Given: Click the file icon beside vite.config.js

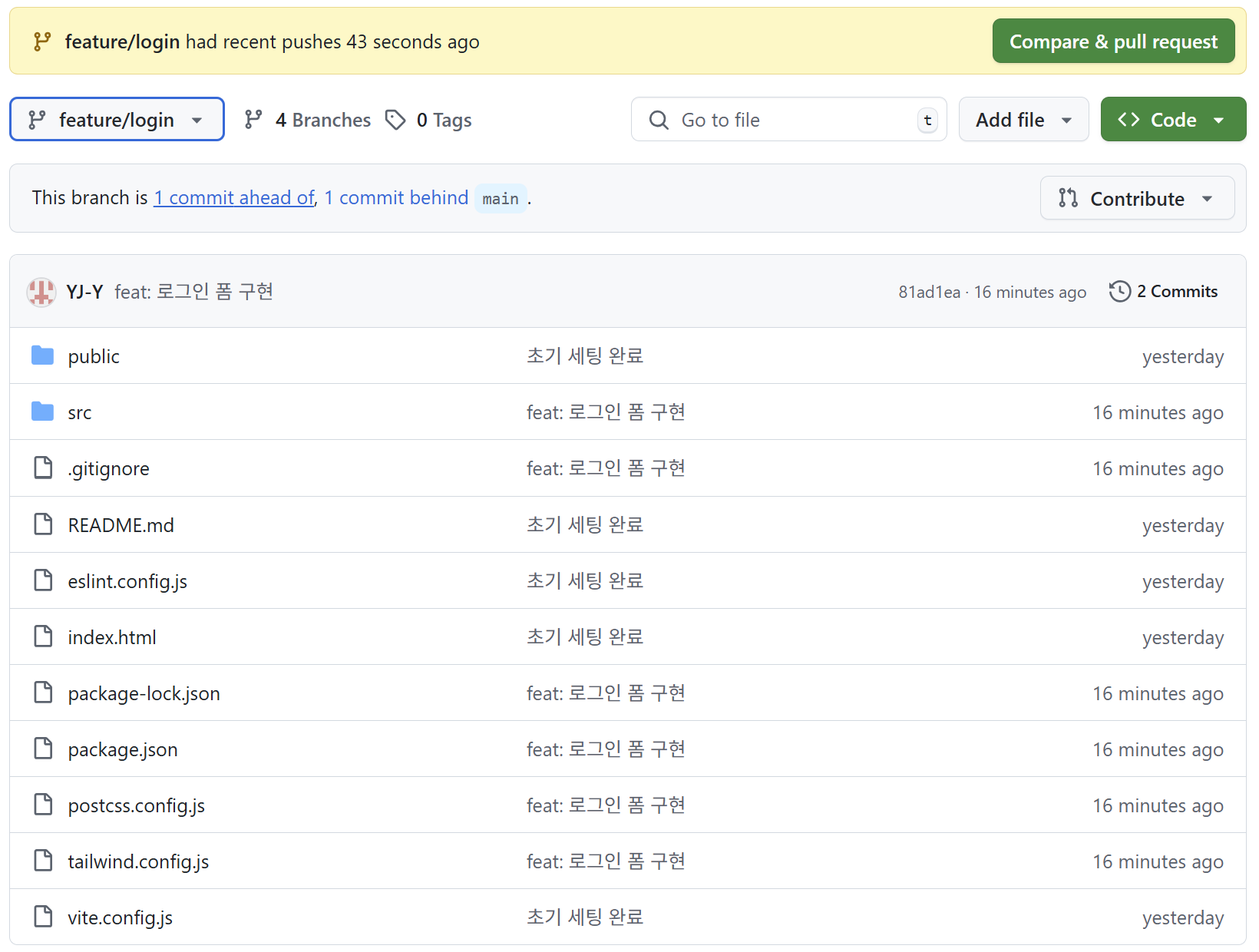Looking at the screenshot, I should click(44, 917).
